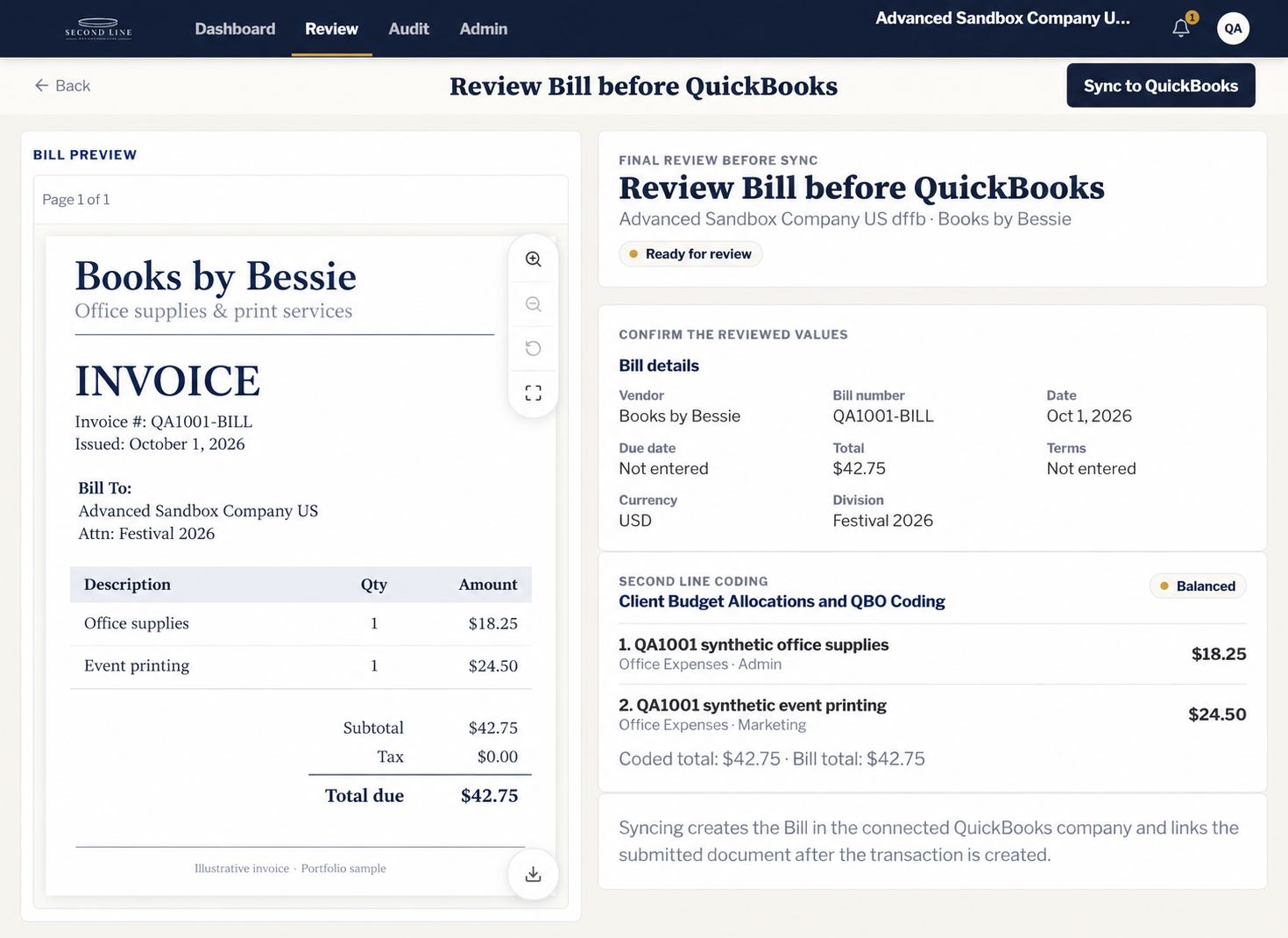Click the Subtotal line on the invoice
The image size is (1288, 938).
tap(430, 728)
